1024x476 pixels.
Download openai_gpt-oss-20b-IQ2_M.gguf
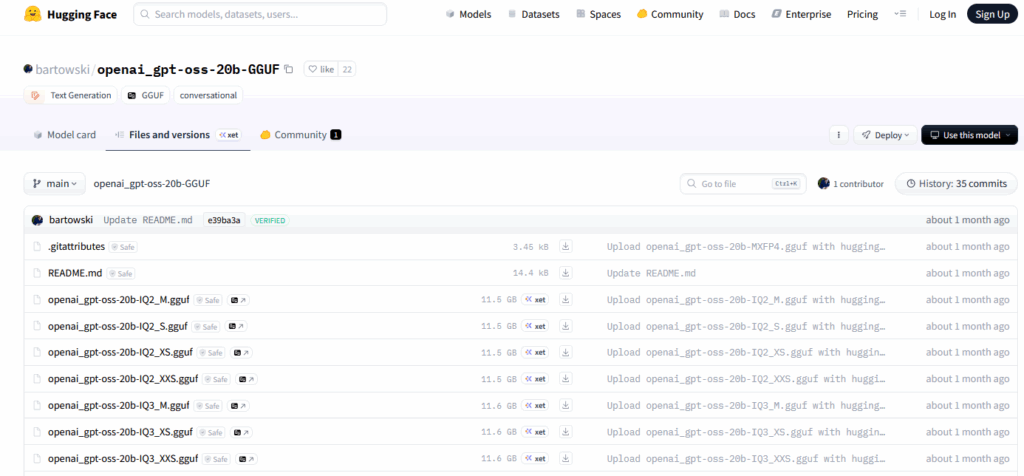point(566,299)
